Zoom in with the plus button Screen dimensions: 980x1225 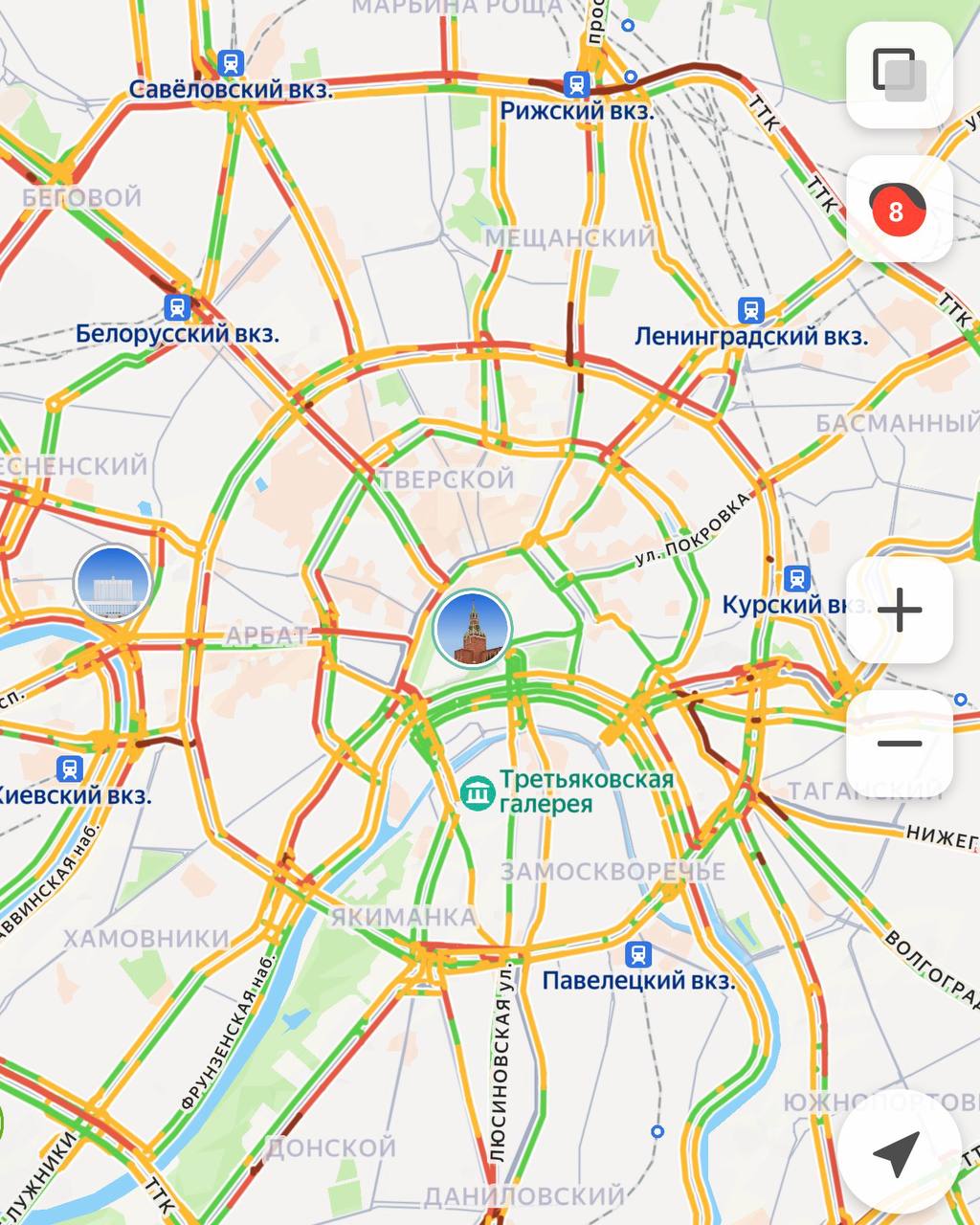point(900,611)
